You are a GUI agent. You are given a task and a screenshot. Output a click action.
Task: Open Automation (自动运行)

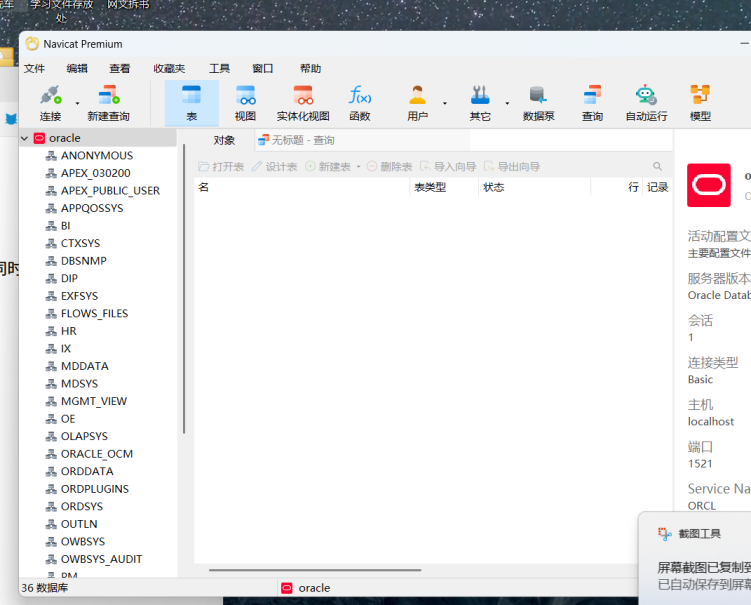point(646,103)
